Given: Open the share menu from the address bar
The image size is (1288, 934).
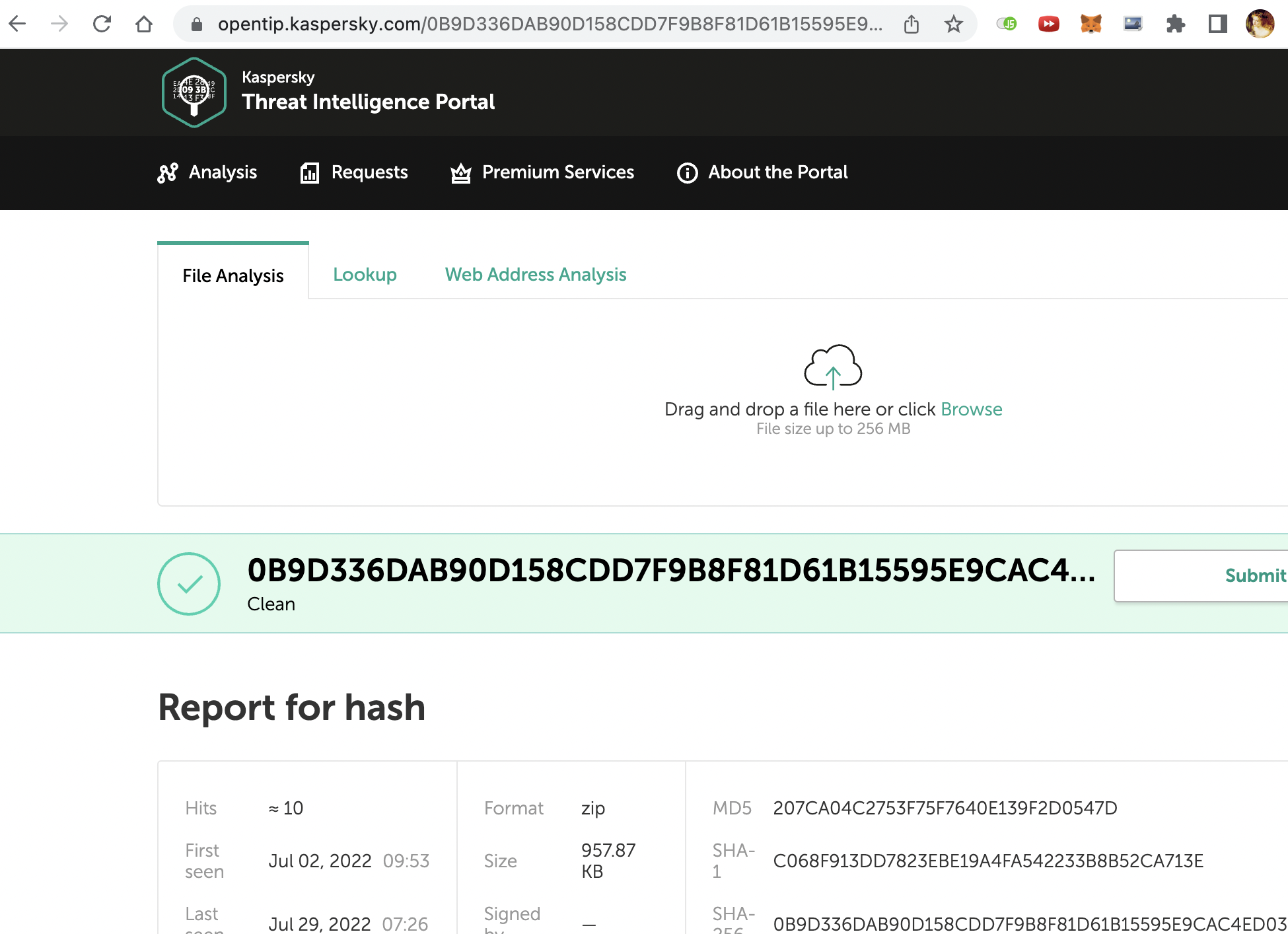Looking at the screenshot, I should pos(911,23).
